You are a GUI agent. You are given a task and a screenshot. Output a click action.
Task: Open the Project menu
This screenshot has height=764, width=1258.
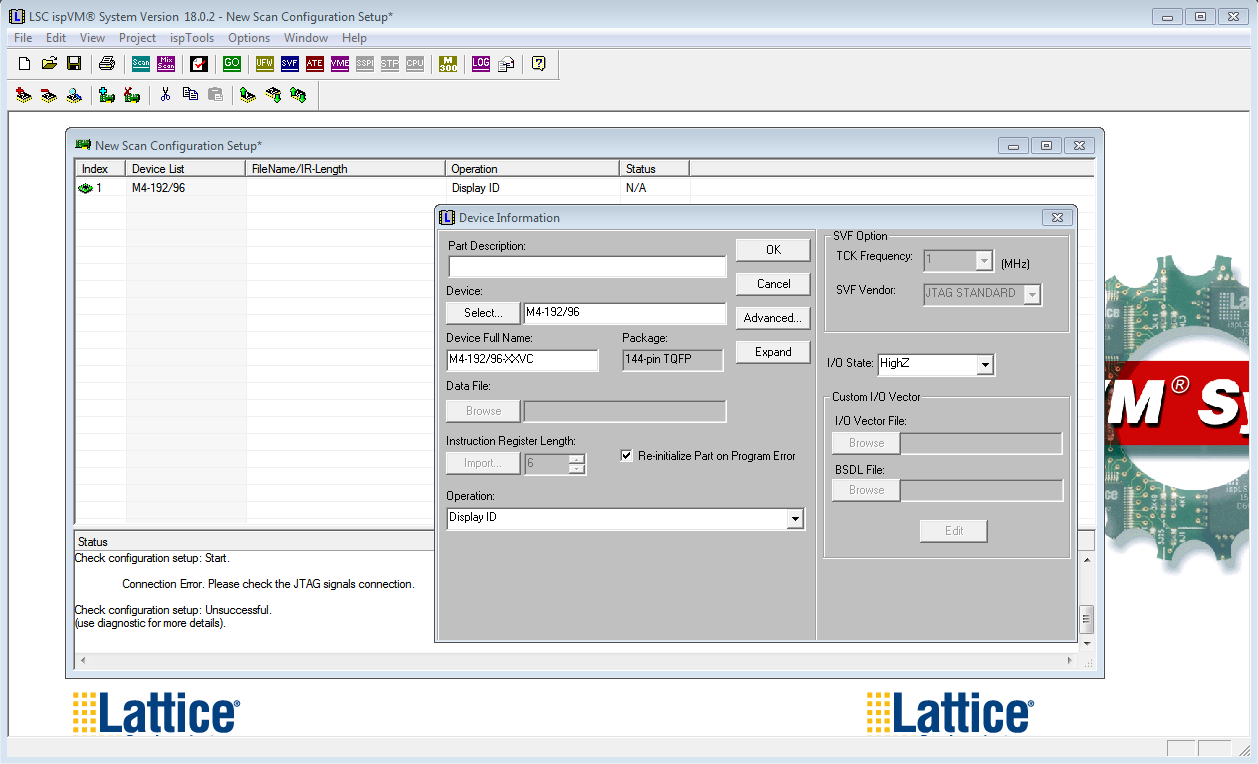pyautogui.click(x=137, y=38)
